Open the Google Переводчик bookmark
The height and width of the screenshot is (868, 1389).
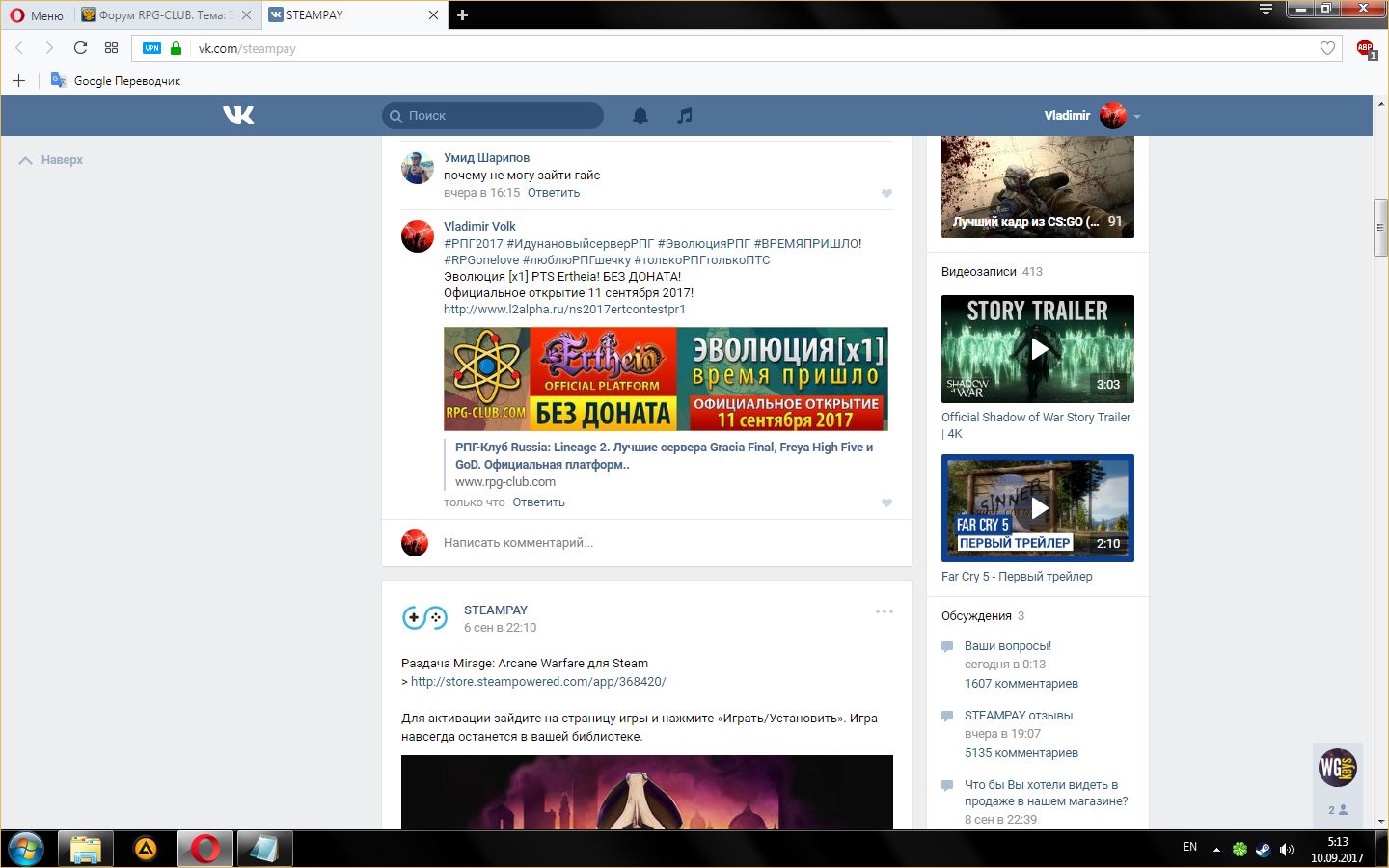116,81
